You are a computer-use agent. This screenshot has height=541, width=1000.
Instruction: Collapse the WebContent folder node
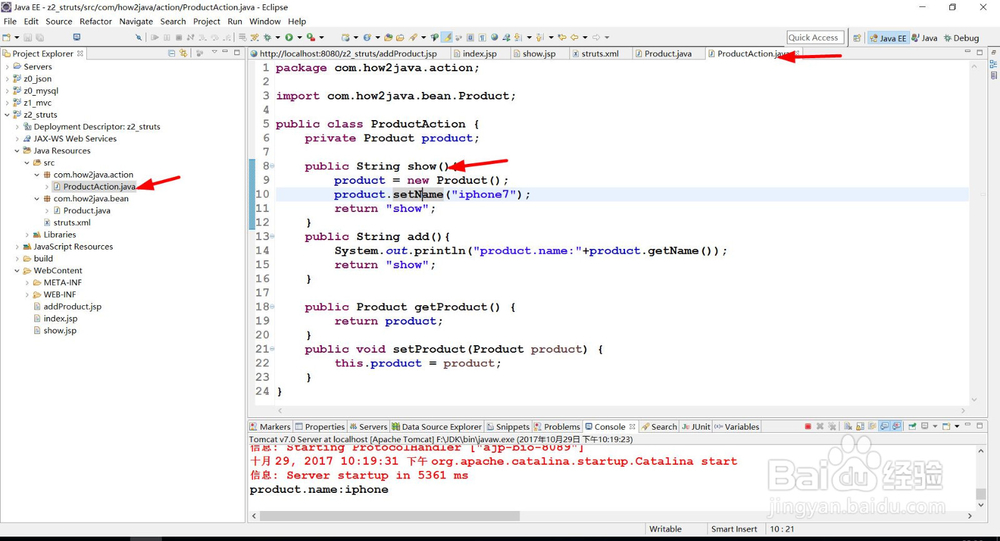click(17, 270)
